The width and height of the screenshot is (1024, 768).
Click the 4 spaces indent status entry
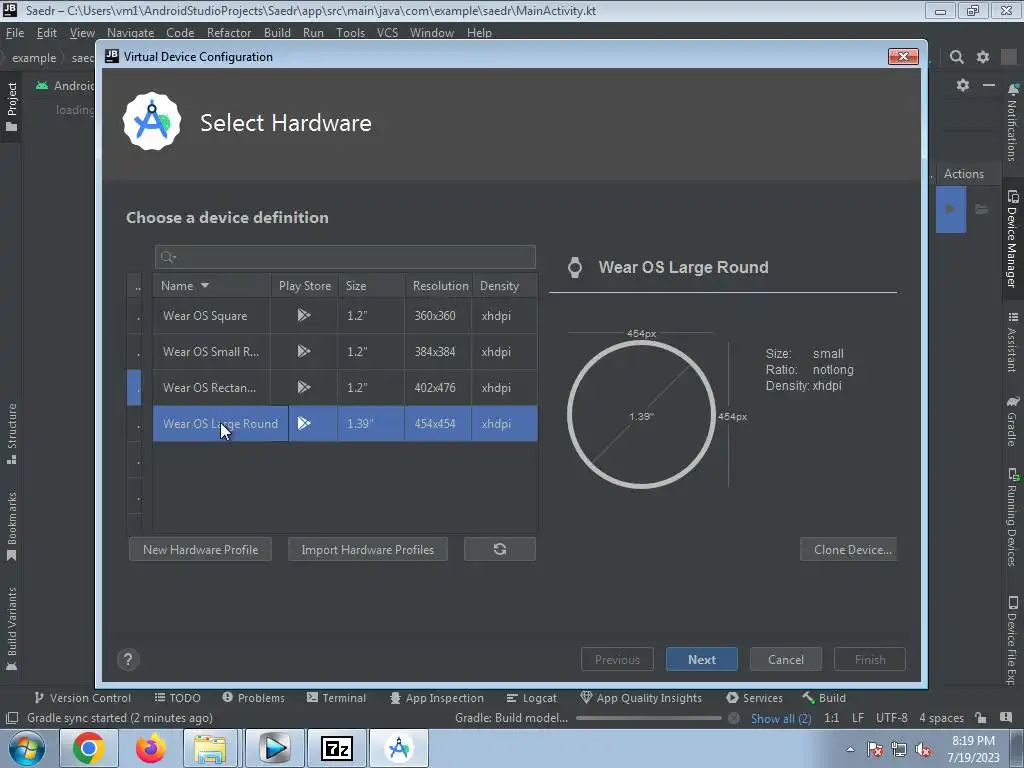941,718
